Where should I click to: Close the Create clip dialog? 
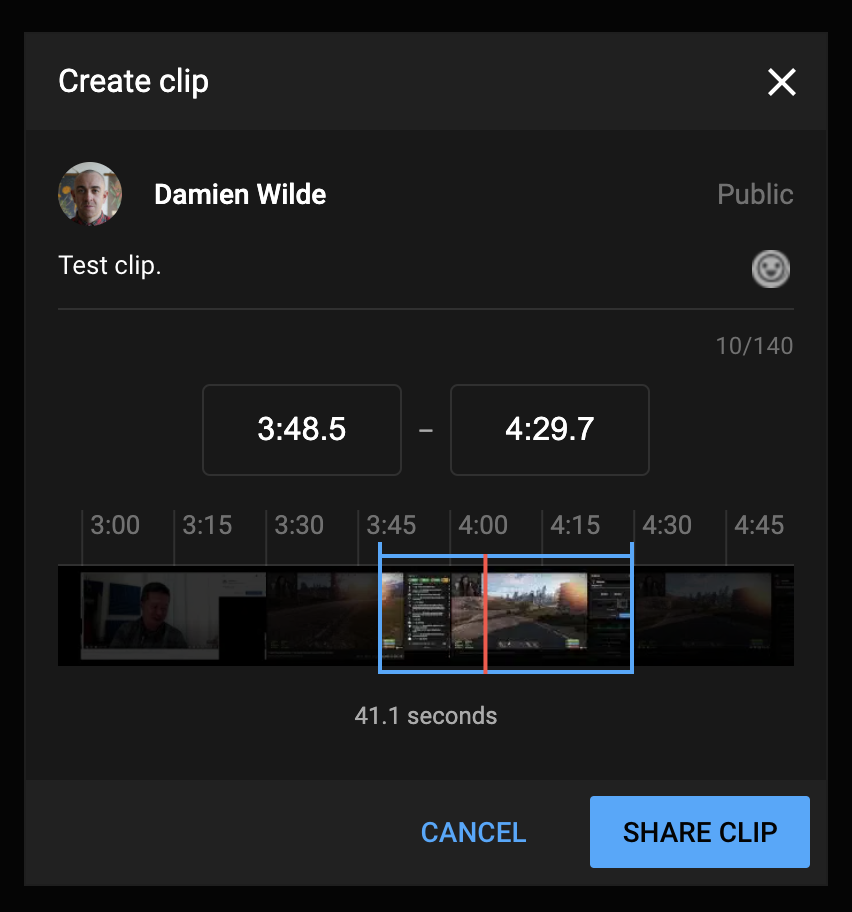click(781, 82)
